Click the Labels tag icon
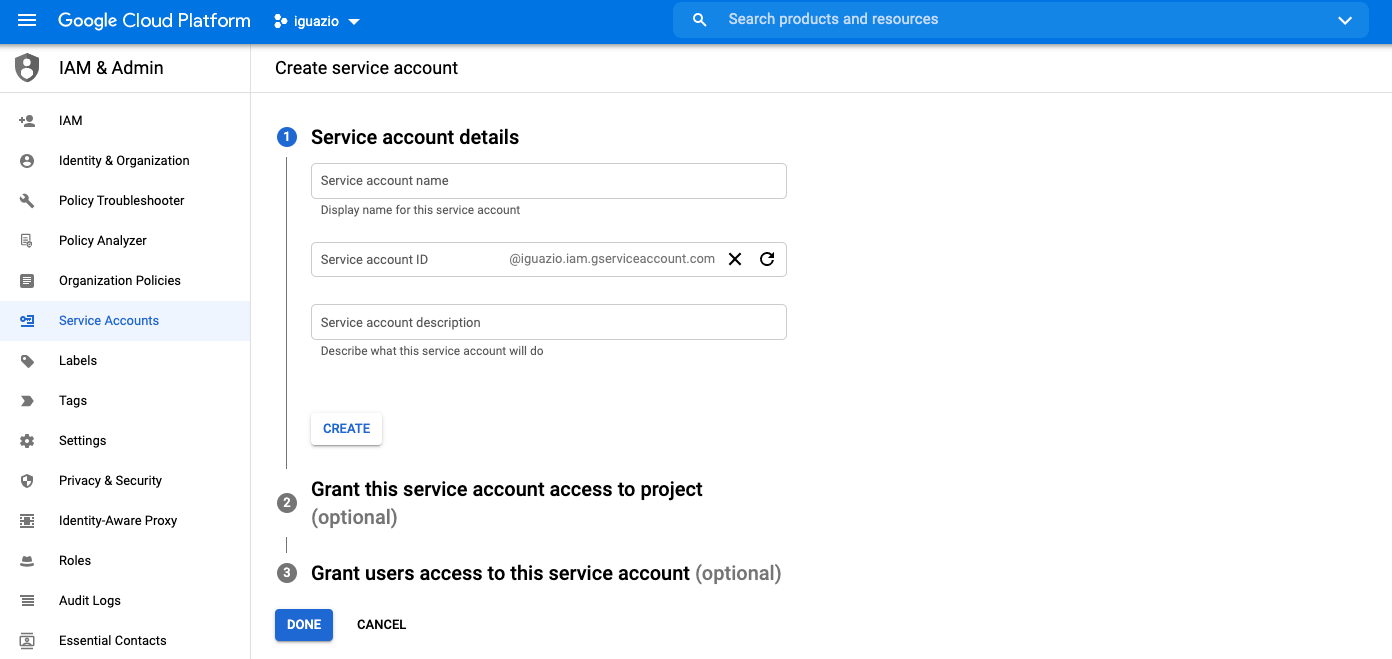This screenshot has height=659, width=1392. coord(27,361)
